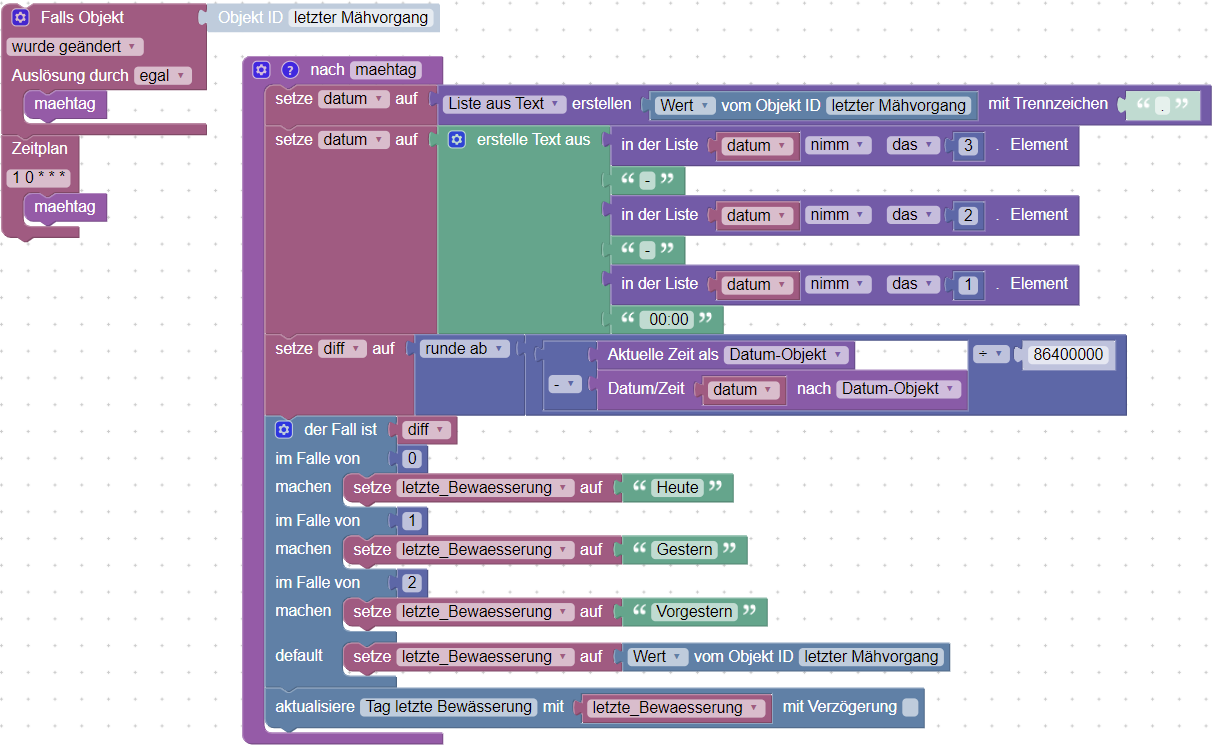This screenshot has height=749, width=1222.
Task: Click the erstelle Text aus label
Action: point(534,140)
